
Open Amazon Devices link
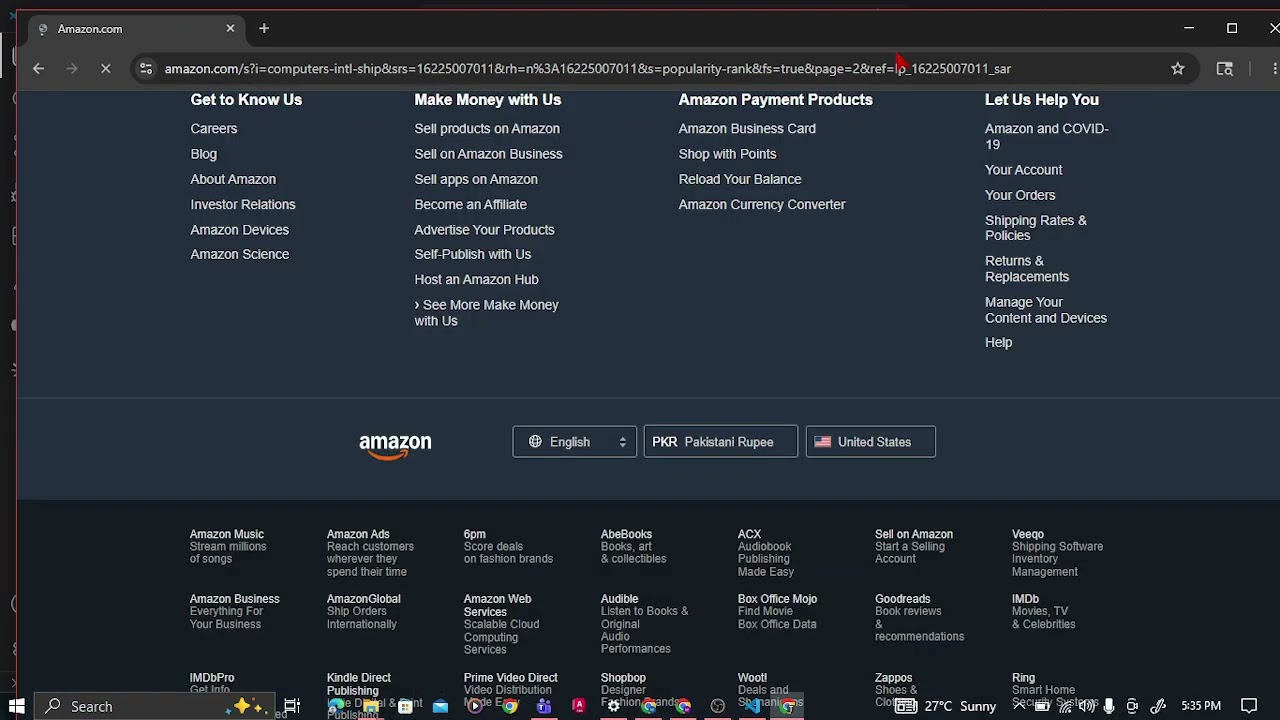point(239,230)
